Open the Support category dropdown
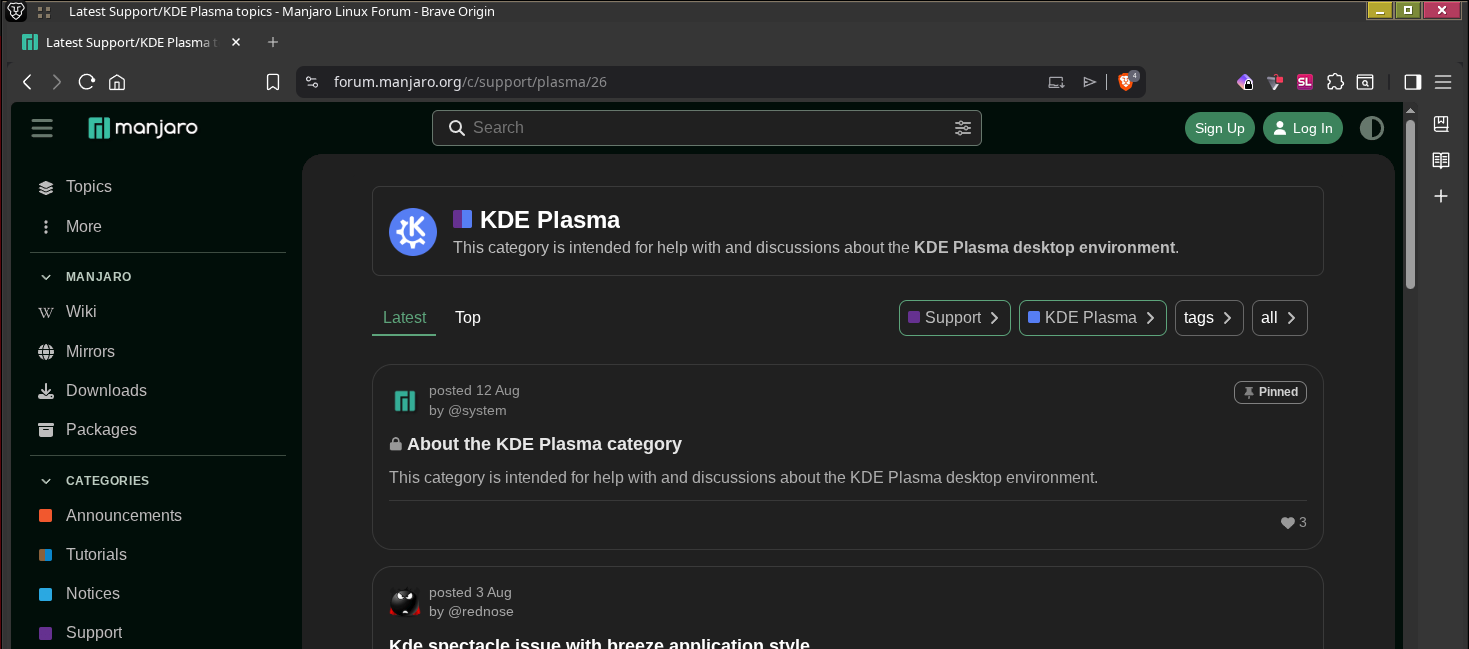Image resolution: width=1469 pixels, height=649 pixels. 955,318
